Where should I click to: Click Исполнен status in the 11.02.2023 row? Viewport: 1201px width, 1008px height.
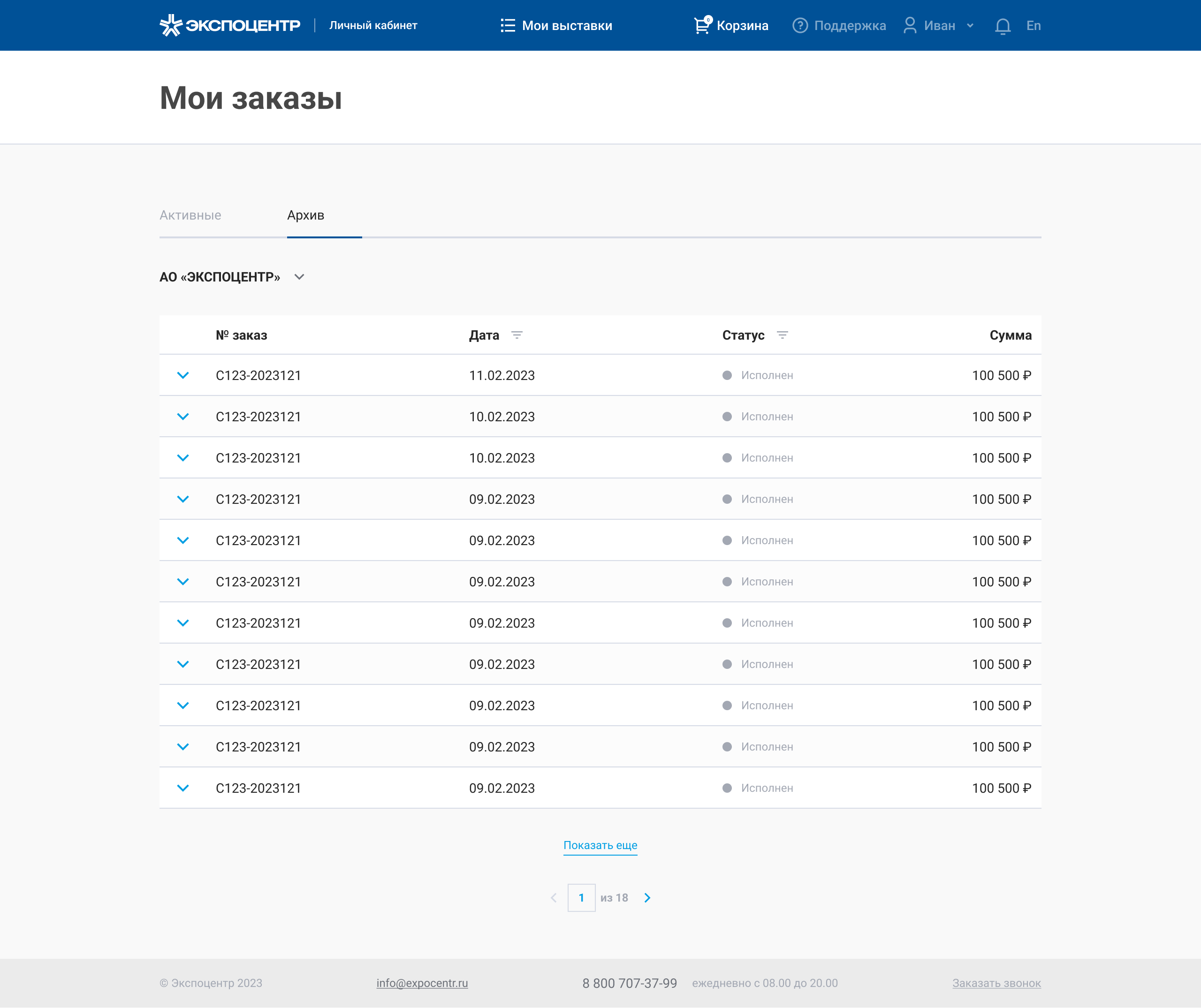[x=758, y=375]
